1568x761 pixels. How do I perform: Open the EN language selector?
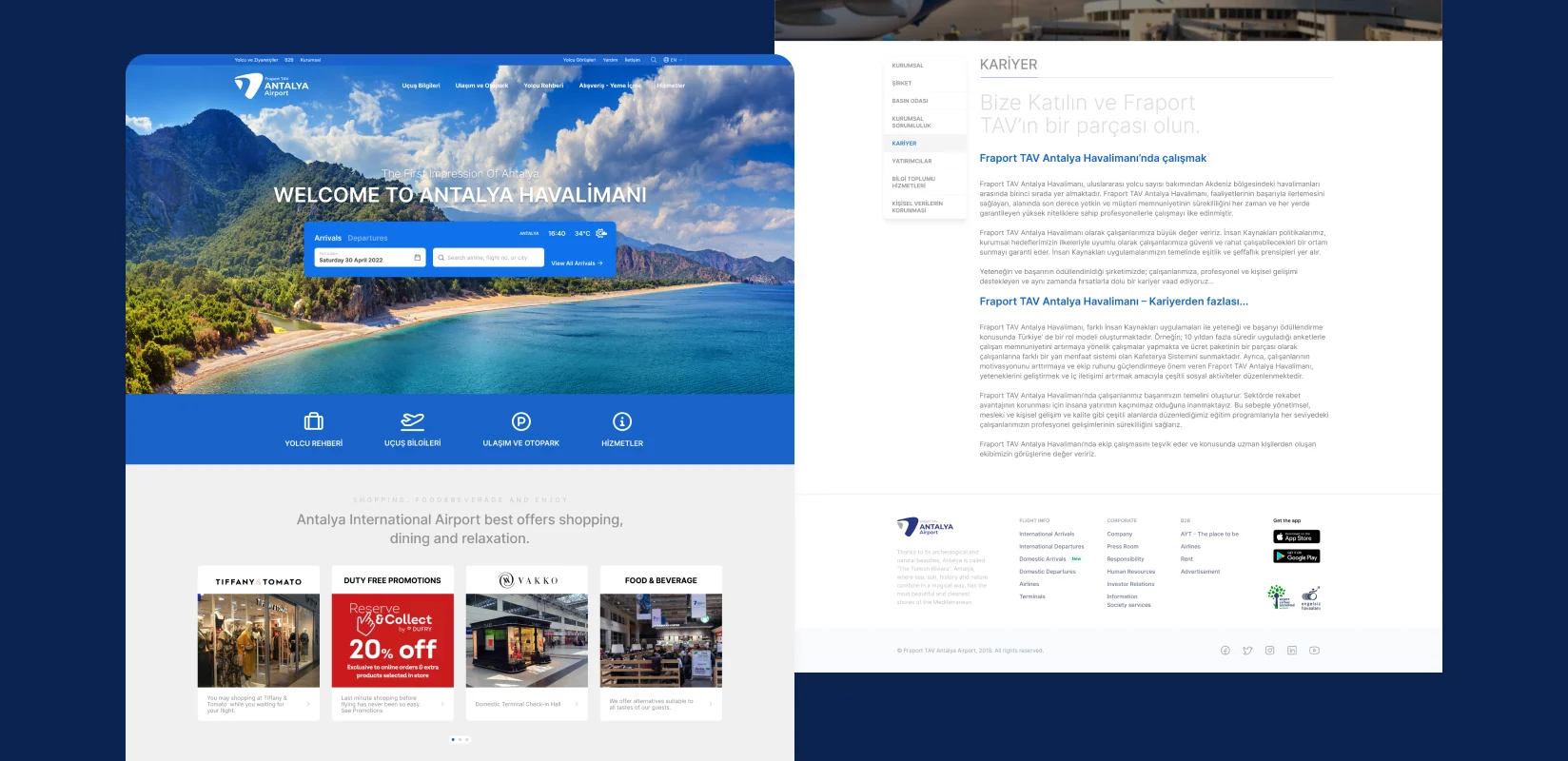coord(673,60)
